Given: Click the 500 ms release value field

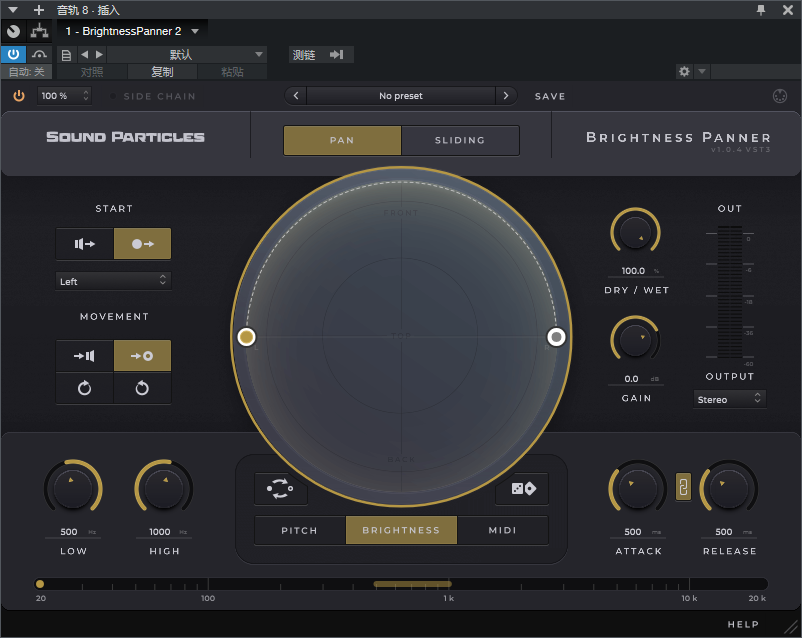Looking at the screenshot, I should click(729, 532).
